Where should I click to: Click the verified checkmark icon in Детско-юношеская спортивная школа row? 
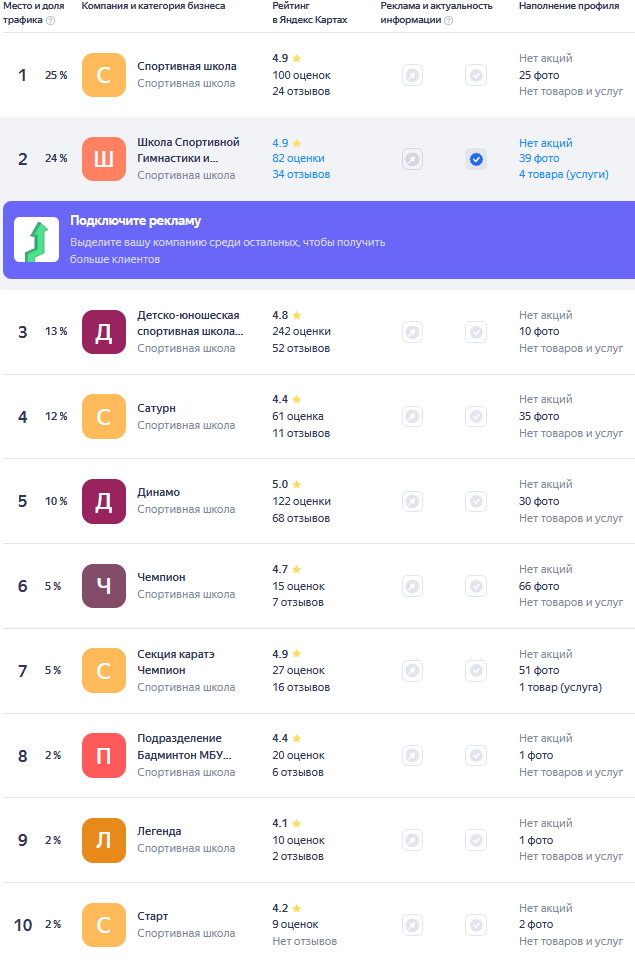[476, 332]
